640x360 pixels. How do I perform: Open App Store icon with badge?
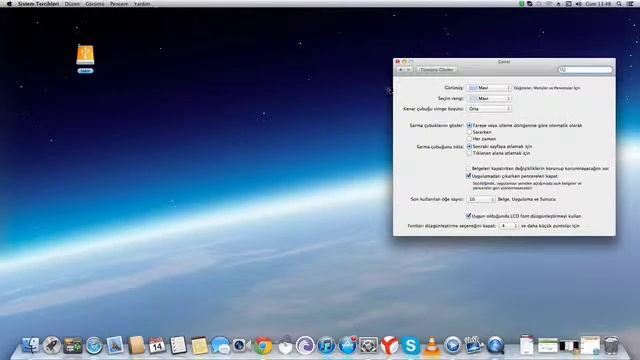point(347,345)
